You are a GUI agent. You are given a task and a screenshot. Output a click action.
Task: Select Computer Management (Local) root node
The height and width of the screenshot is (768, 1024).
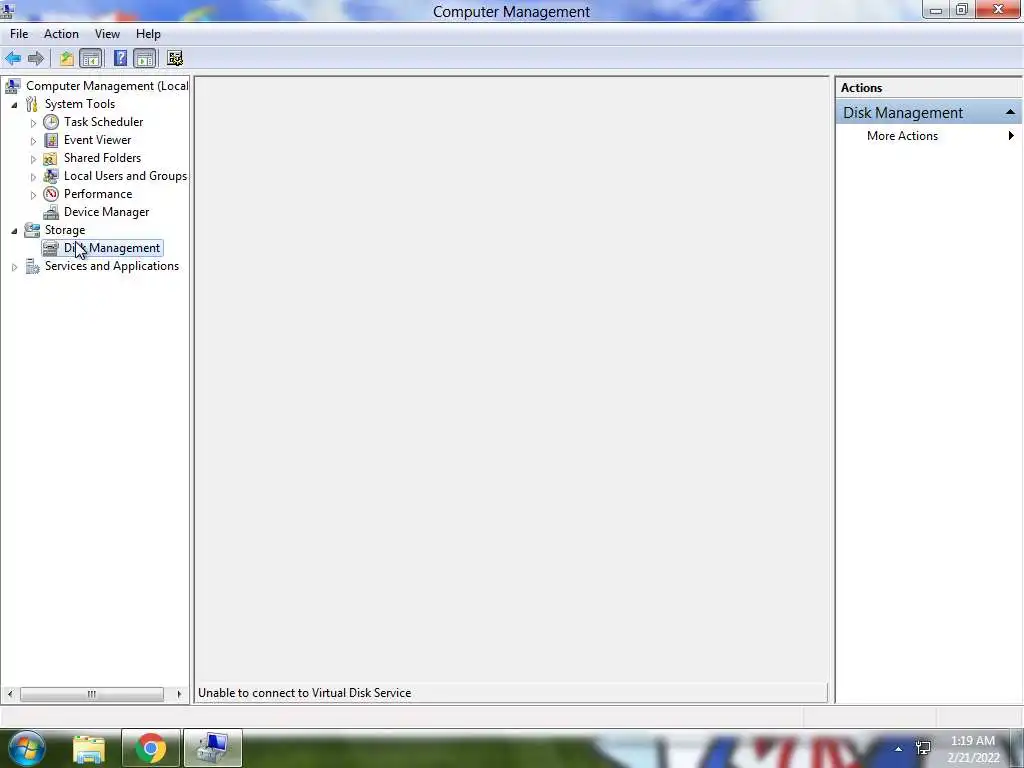107,86
